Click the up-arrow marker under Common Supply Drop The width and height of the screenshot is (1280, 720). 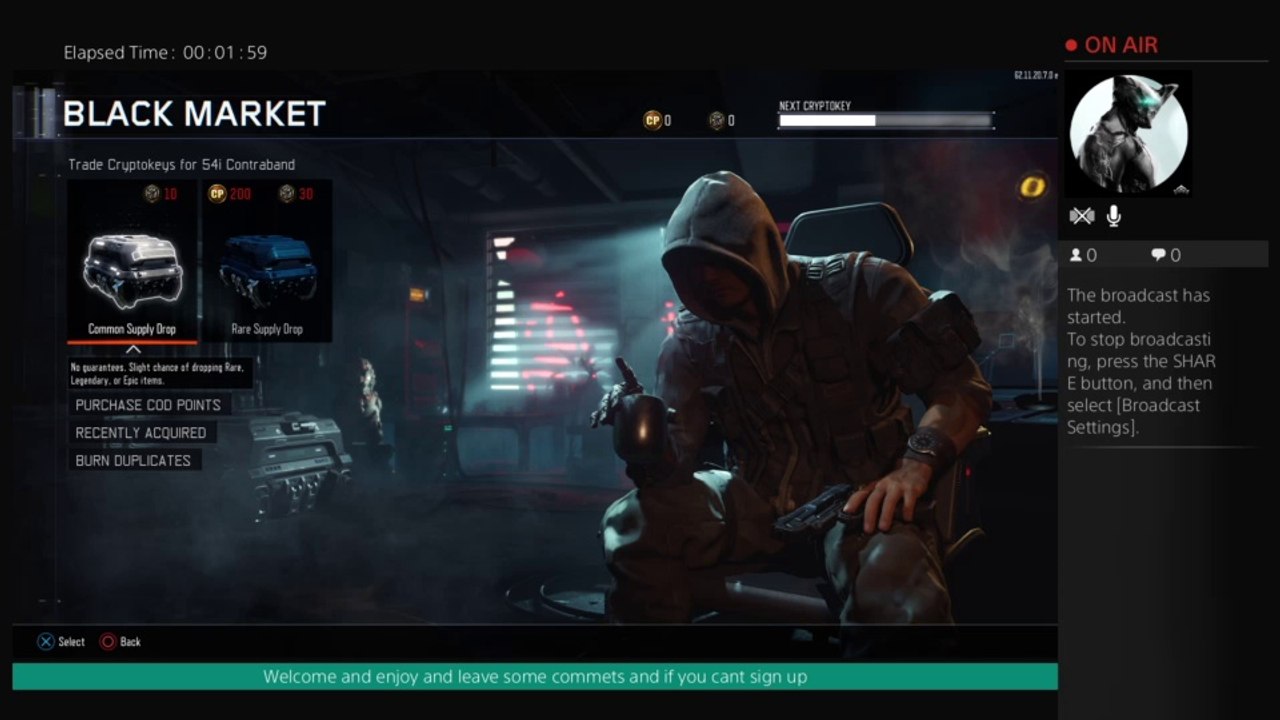[133, 350]
